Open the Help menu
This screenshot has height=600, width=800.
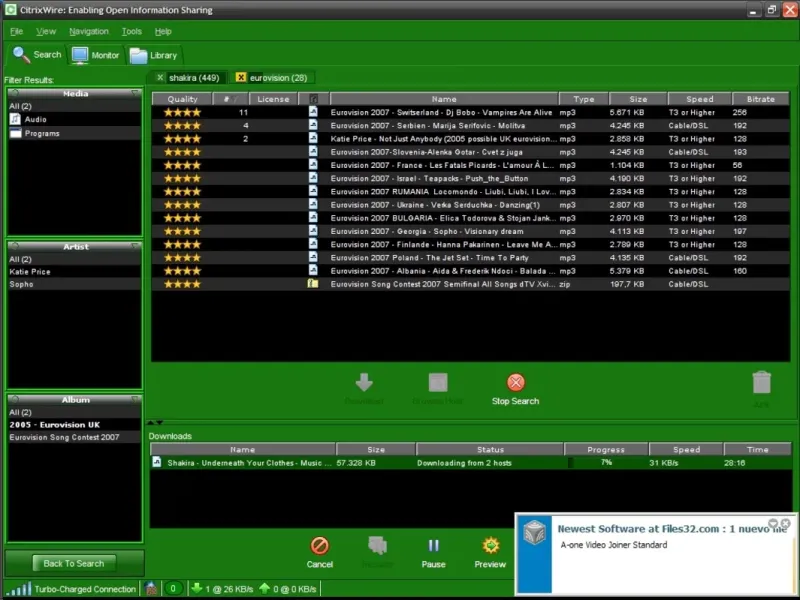point(163,31)
